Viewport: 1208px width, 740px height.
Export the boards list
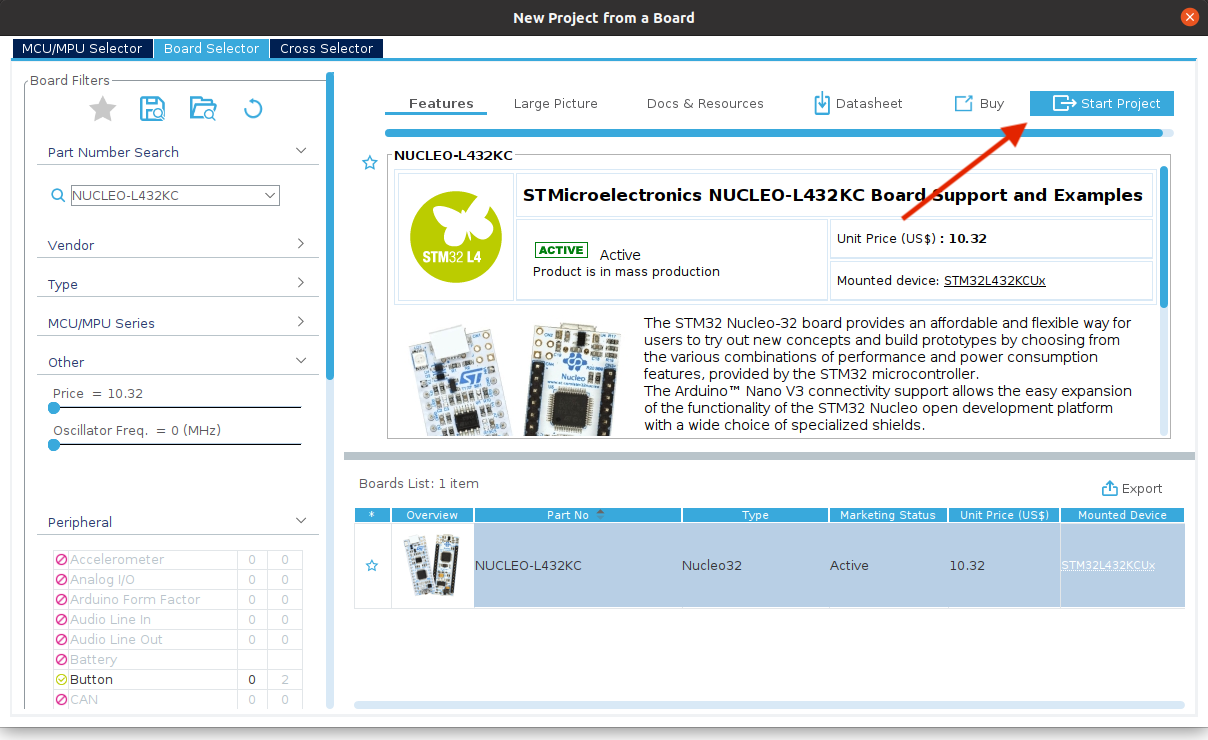click(x=1132, y=488)
